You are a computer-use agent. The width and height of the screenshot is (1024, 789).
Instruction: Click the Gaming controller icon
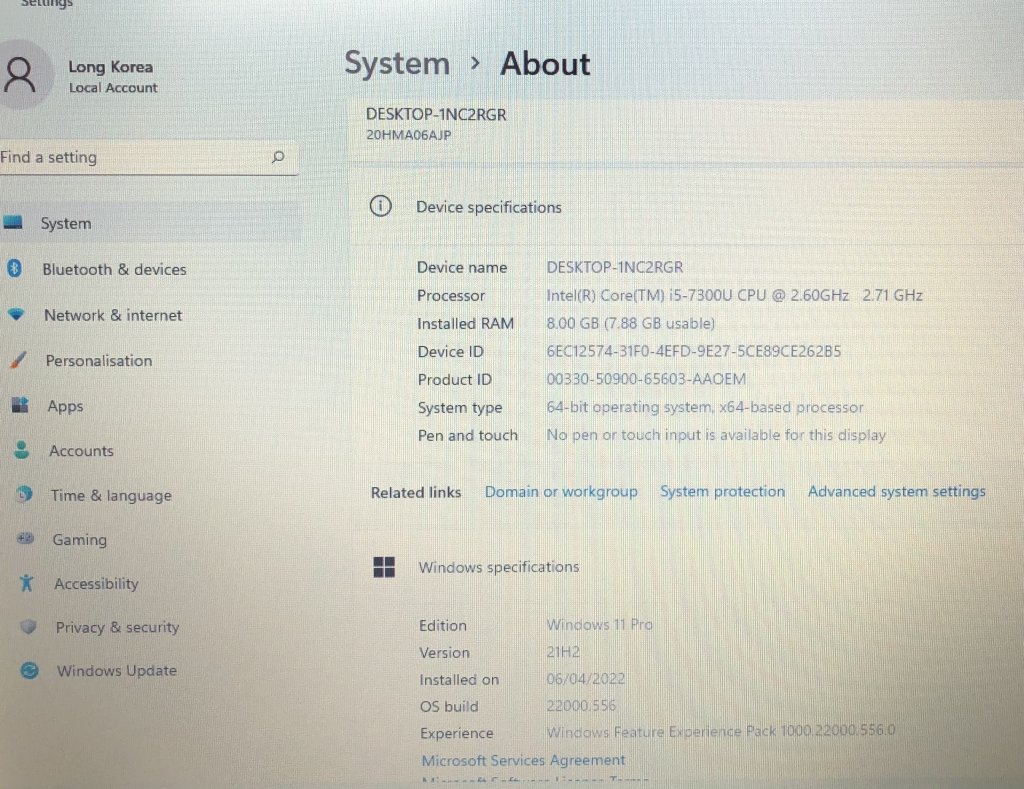[x=25, y=538]
